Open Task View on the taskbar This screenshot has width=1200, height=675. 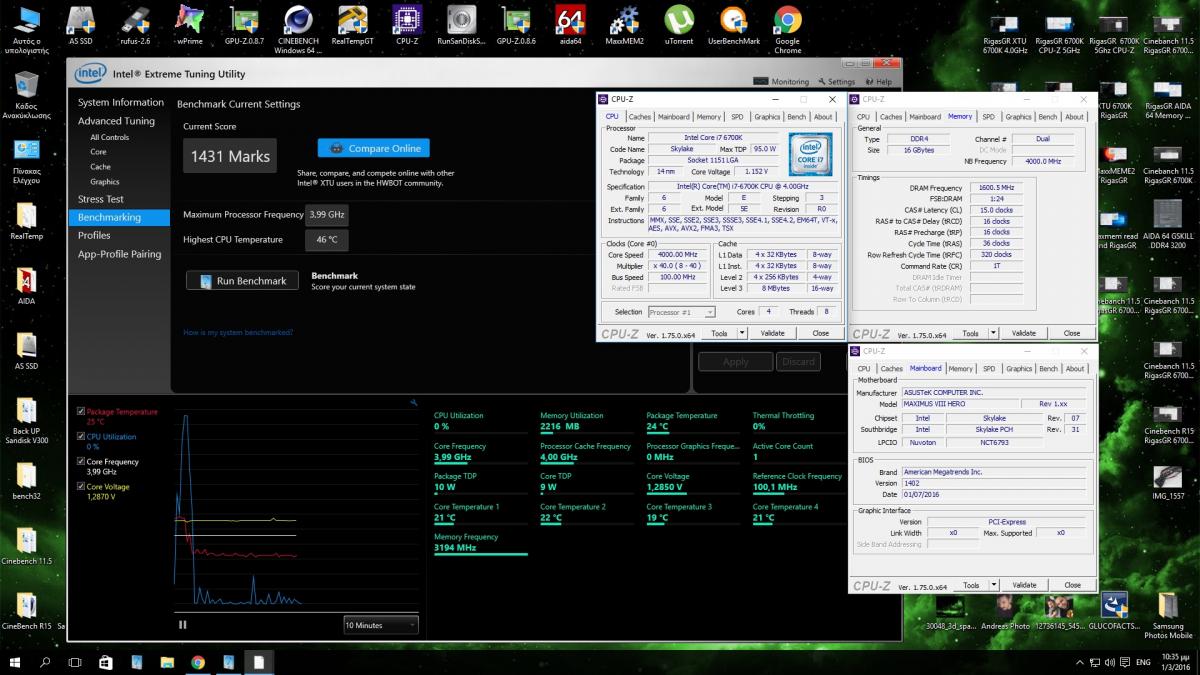pos(75,662)
